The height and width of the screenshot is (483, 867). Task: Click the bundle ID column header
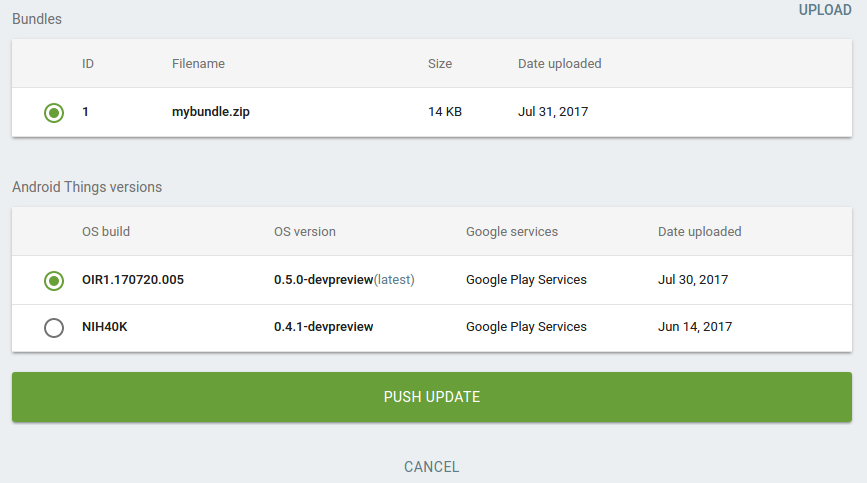pyautogui.click(x=88, y=64)
